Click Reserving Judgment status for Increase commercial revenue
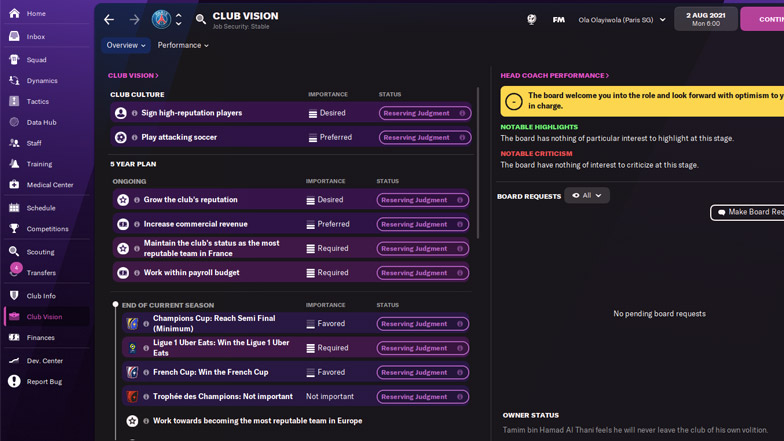The image size is (784, 441). 422,224
